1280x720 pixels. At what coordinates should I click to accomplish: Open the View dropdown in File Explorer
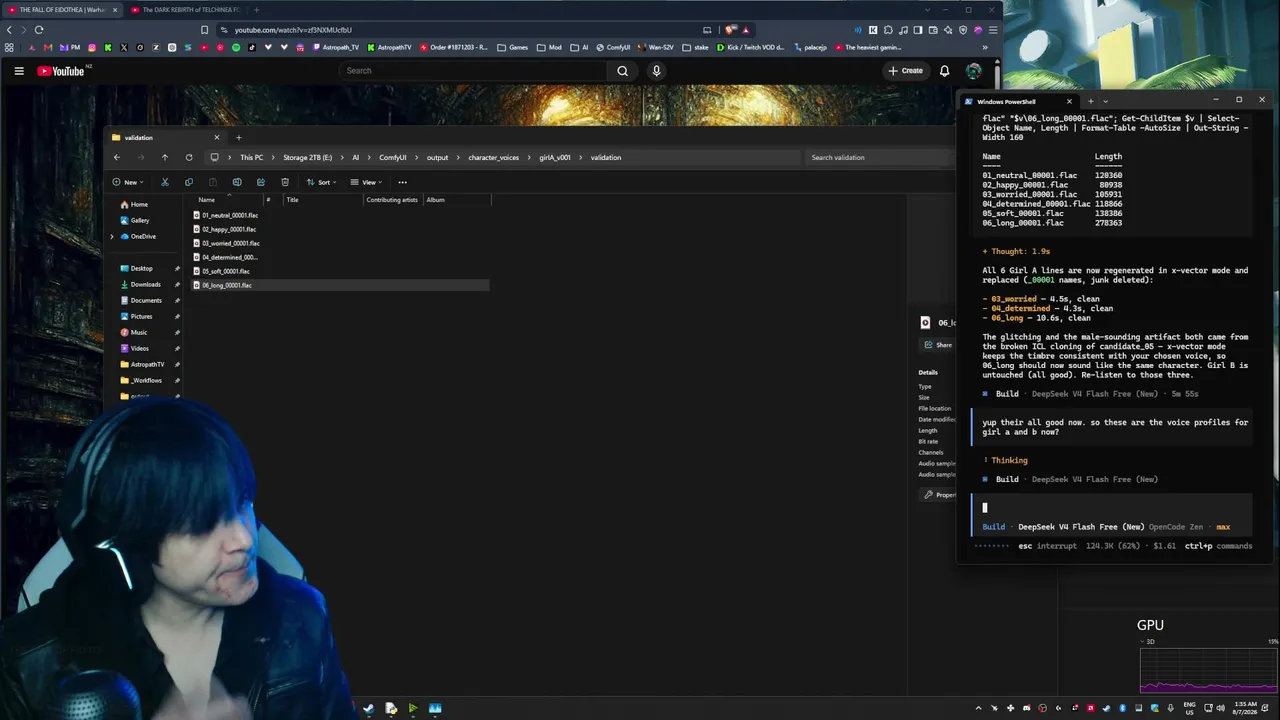367,182
